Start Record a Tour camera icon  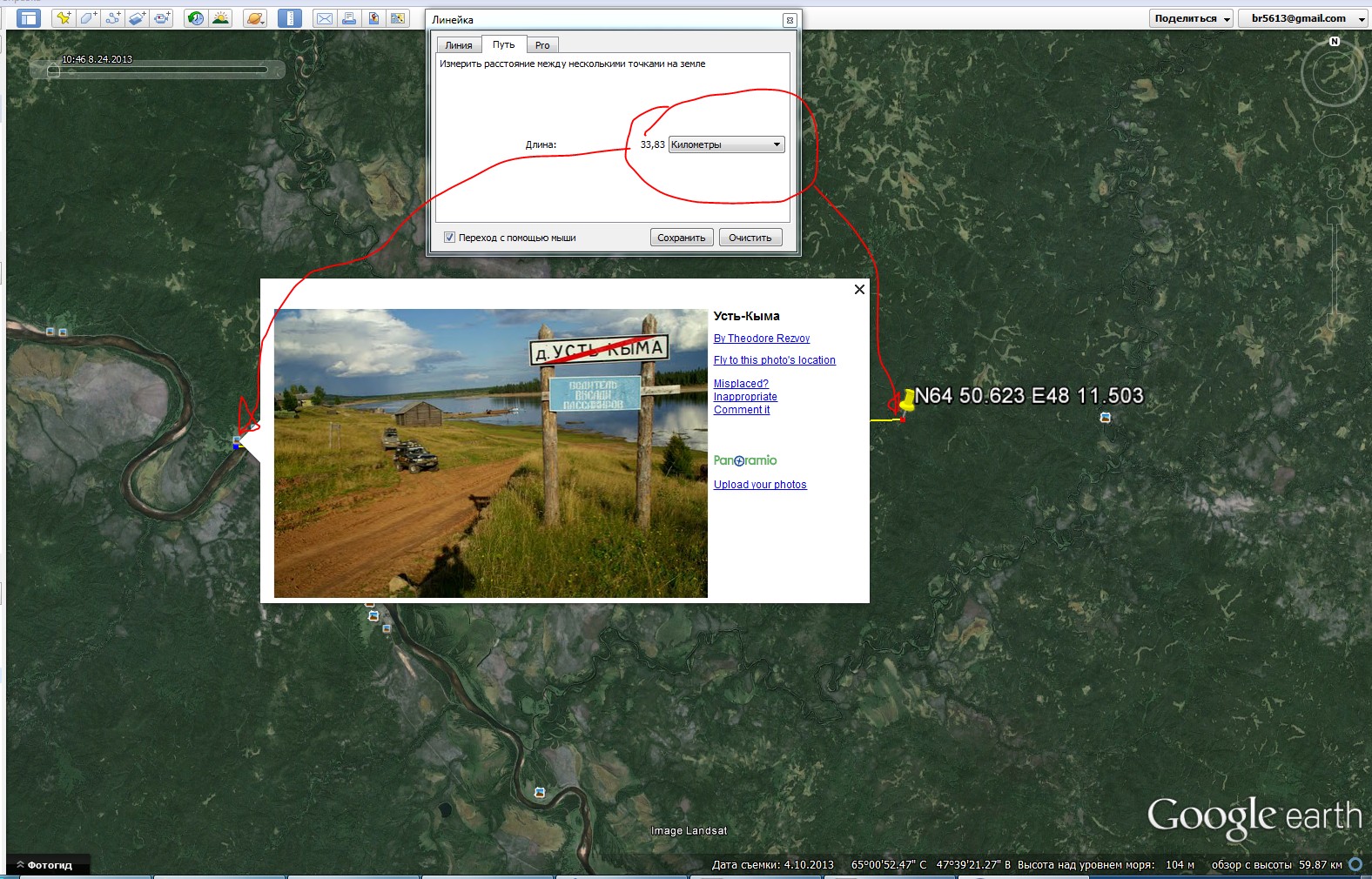[162, 18]
